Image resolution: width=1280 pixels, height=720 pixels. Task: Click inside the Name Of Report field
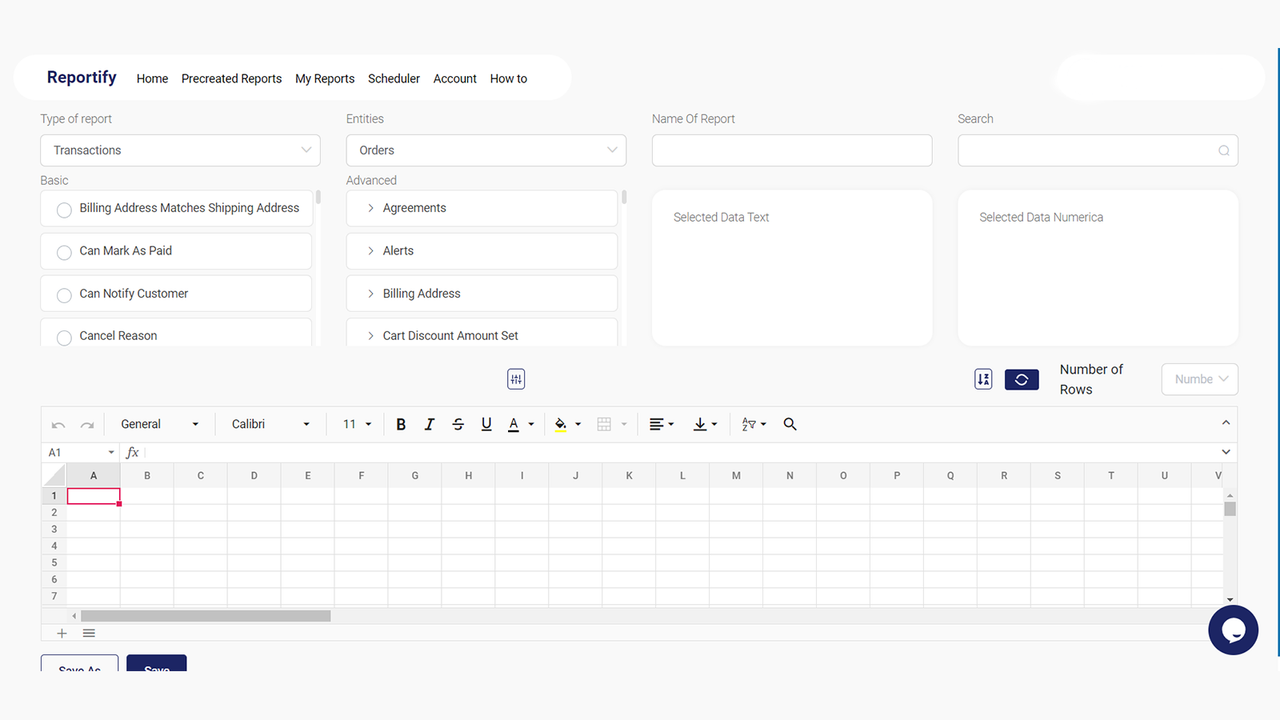(x=791, y=150)
